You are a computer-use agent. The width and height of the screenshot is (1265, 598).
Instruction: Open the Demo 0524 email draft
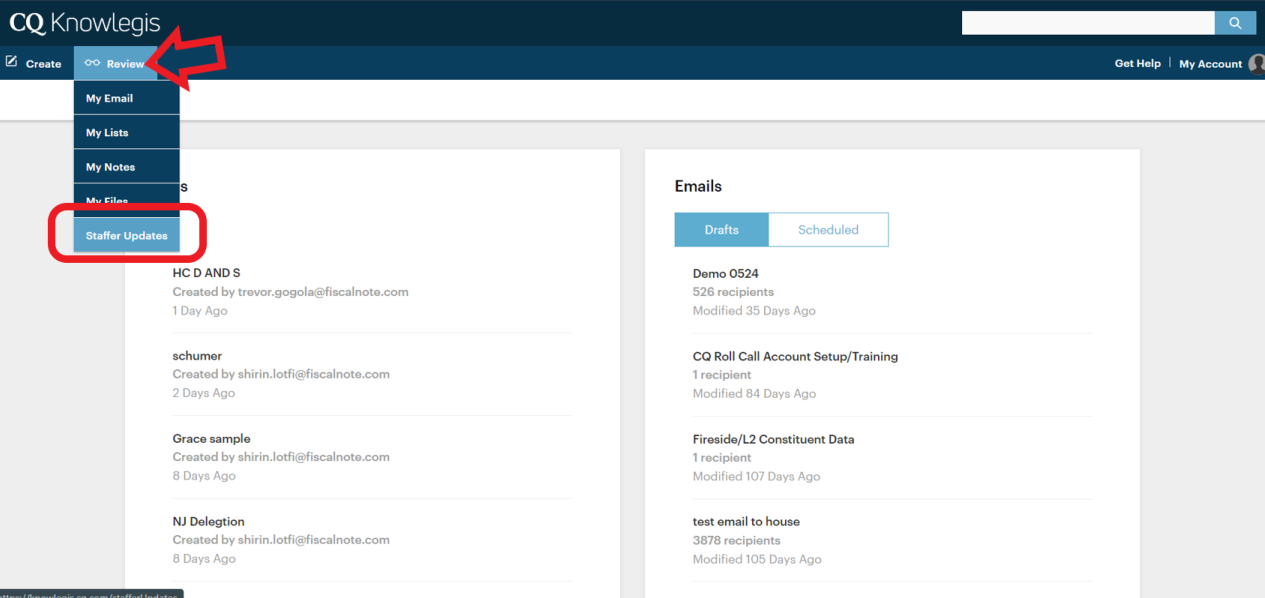click(x=725, y=273)
